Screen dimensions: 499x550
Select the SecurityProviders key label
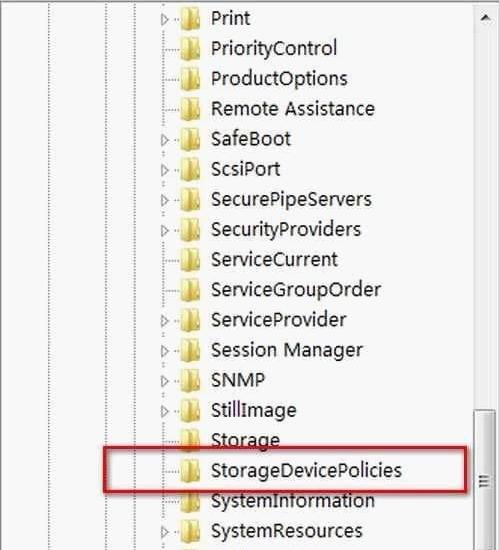point(286,230)
